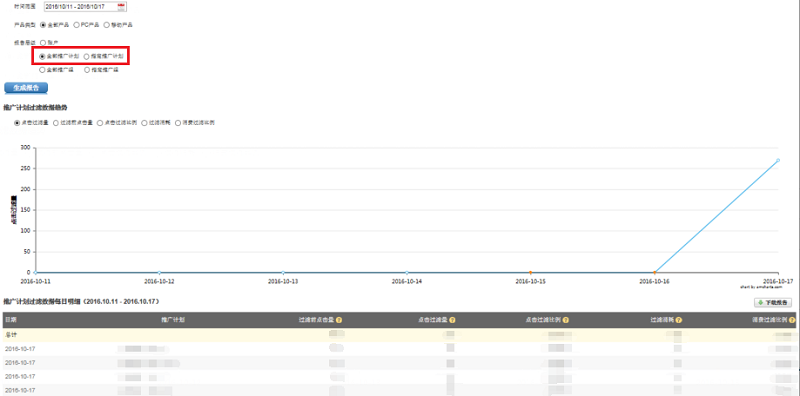Click the 推广计划 table column header
The height and width of the screenshot is (396, 800).
[173, 320]
